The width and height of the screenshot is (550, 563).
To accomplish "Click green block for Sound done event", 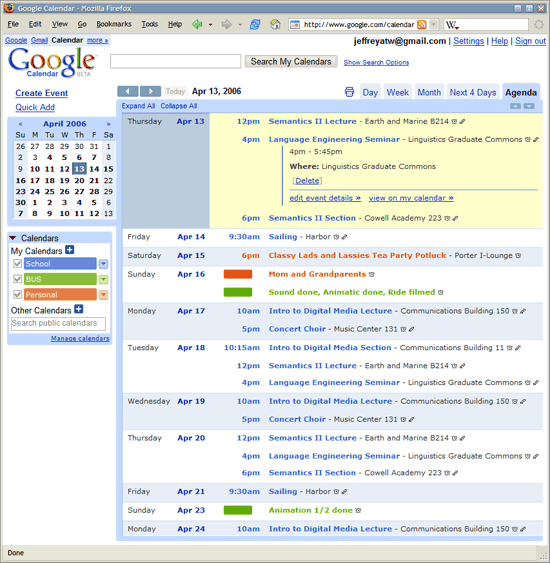I will coord(238,292).
